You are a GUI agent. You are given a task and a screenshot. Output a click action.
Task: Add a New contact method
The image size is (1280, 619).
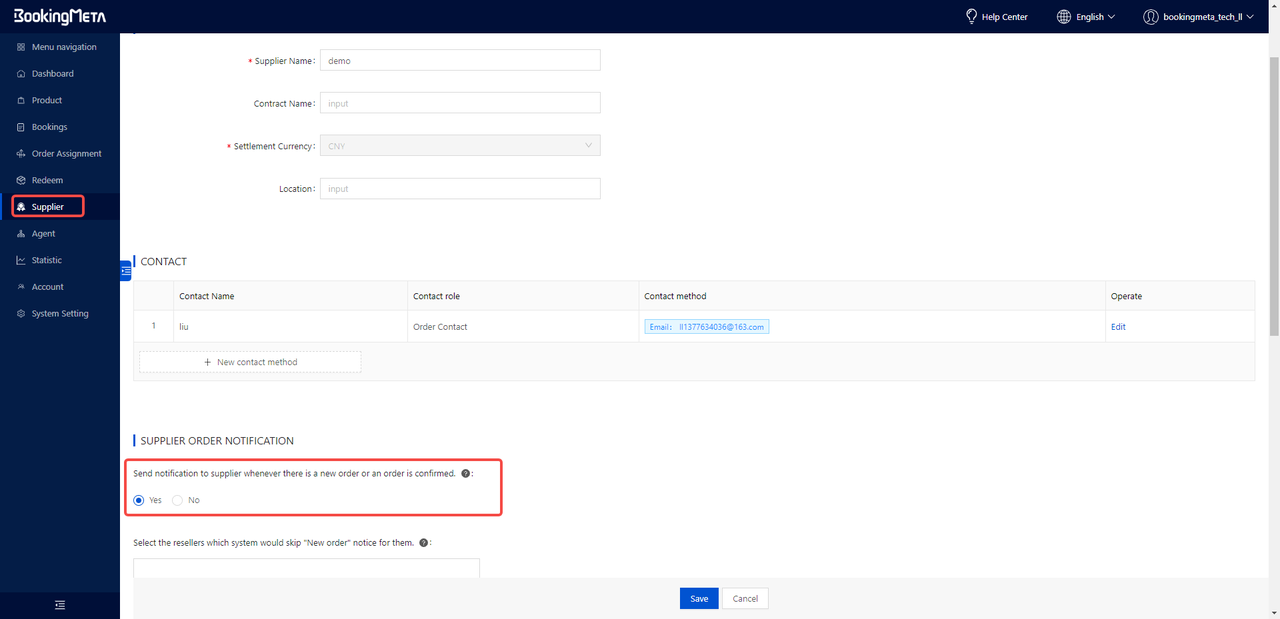[x=250, y=362]
